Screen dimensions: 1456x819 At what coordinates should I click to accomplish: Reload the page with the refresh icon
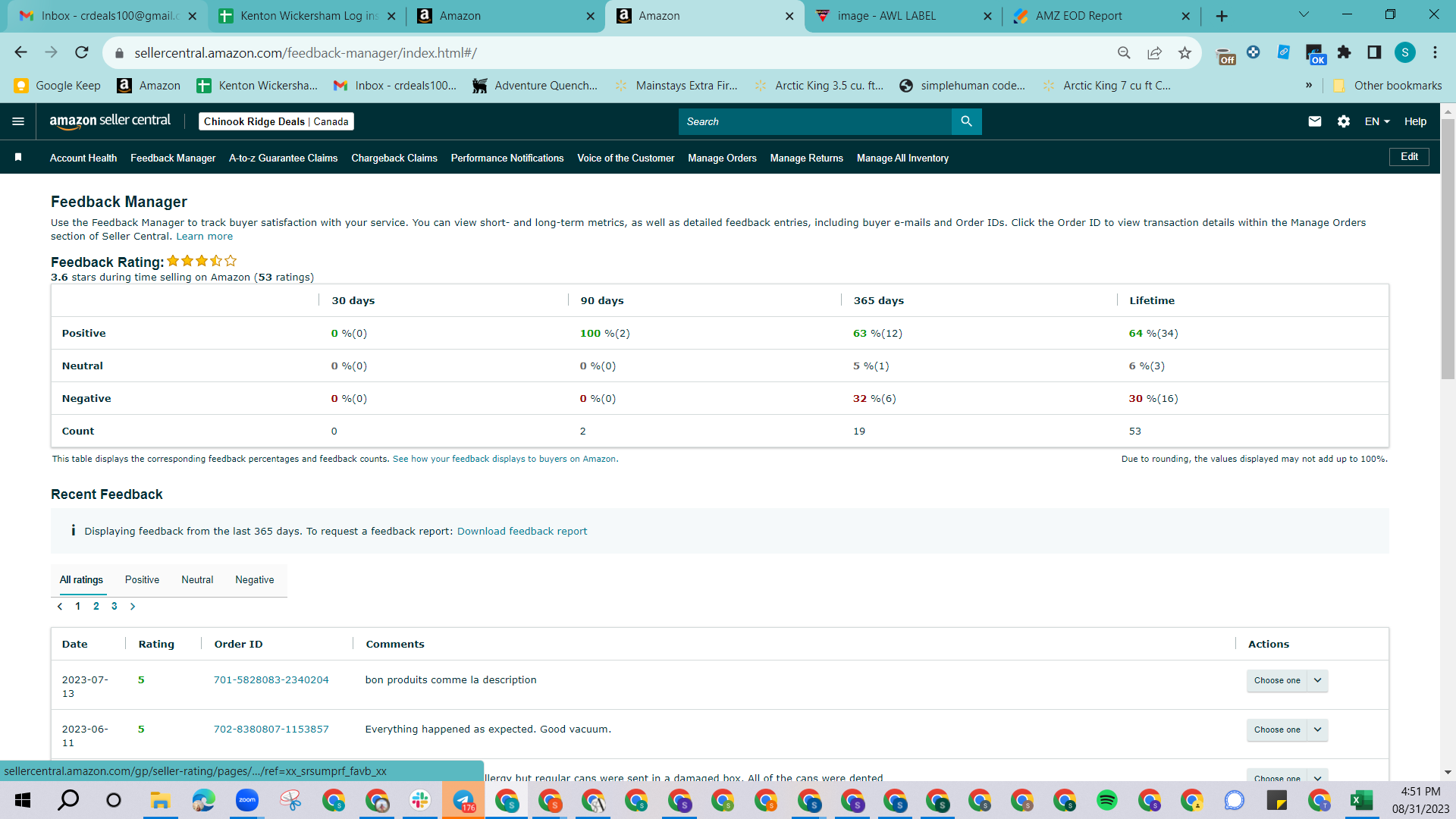point(82,52)
